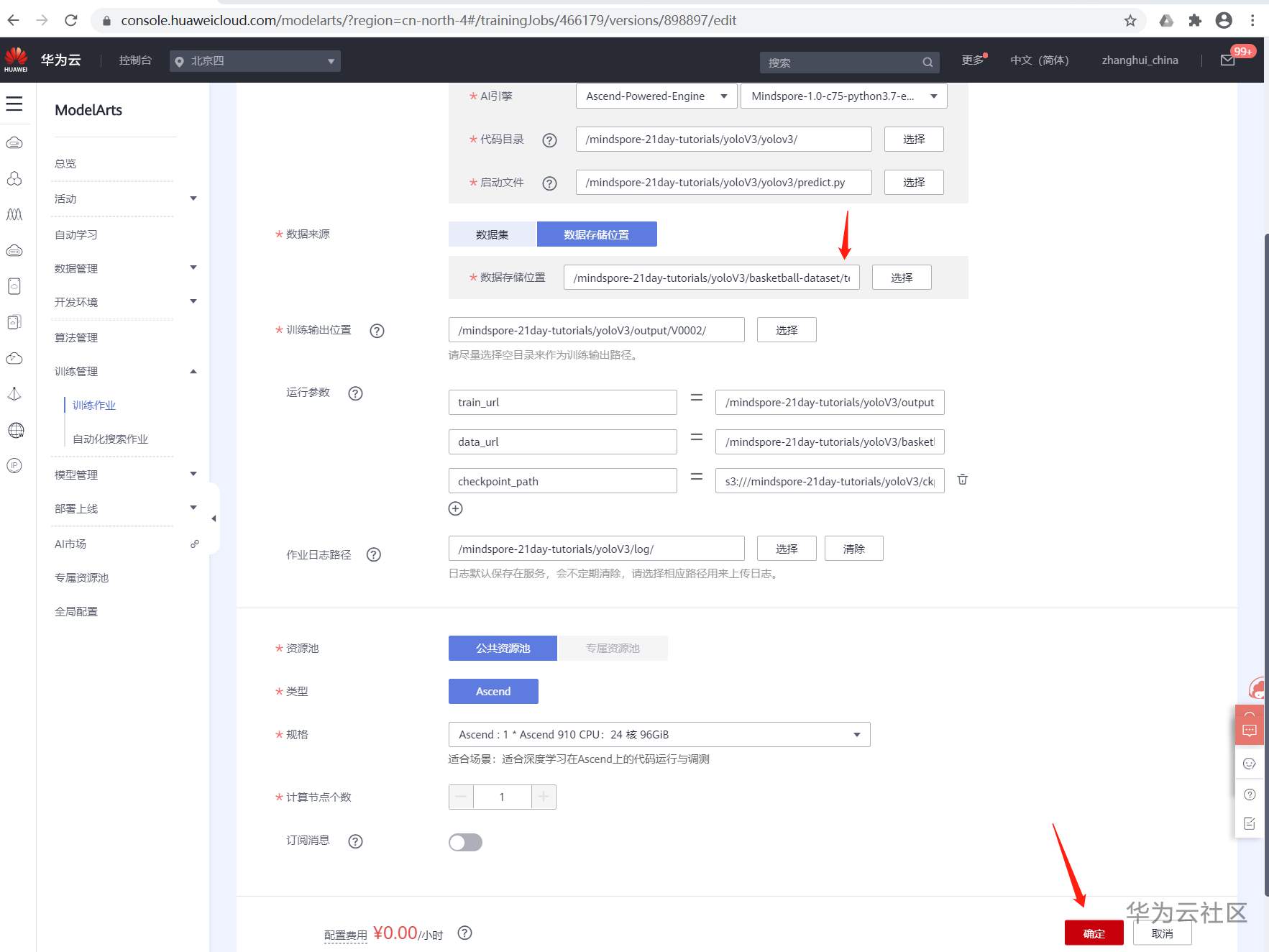Screen dimensions: 1269x952
Task: Click help icon next to 启动文件
Action: click(x=549, y=183)
